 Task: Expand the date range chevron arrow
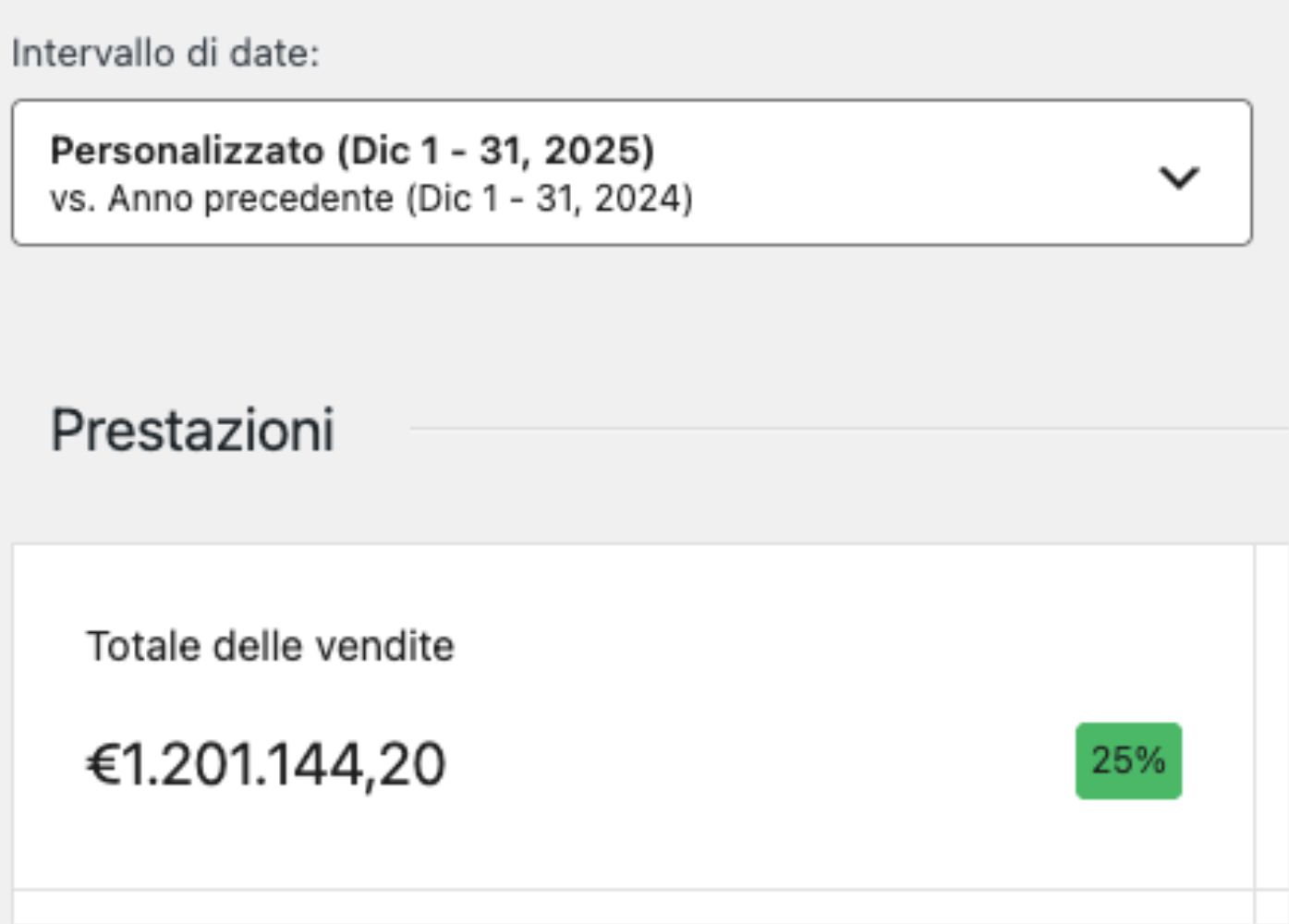1179,176
